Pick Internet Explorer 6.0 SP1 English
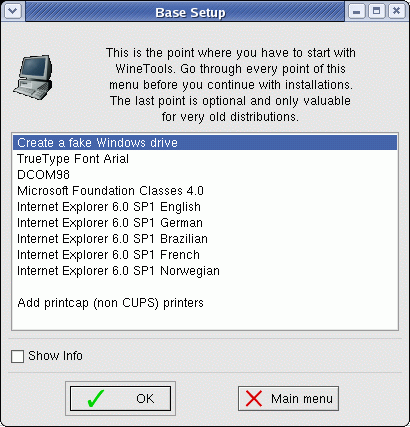Viewport: 410px width, 427px height. tap(205, 207)
